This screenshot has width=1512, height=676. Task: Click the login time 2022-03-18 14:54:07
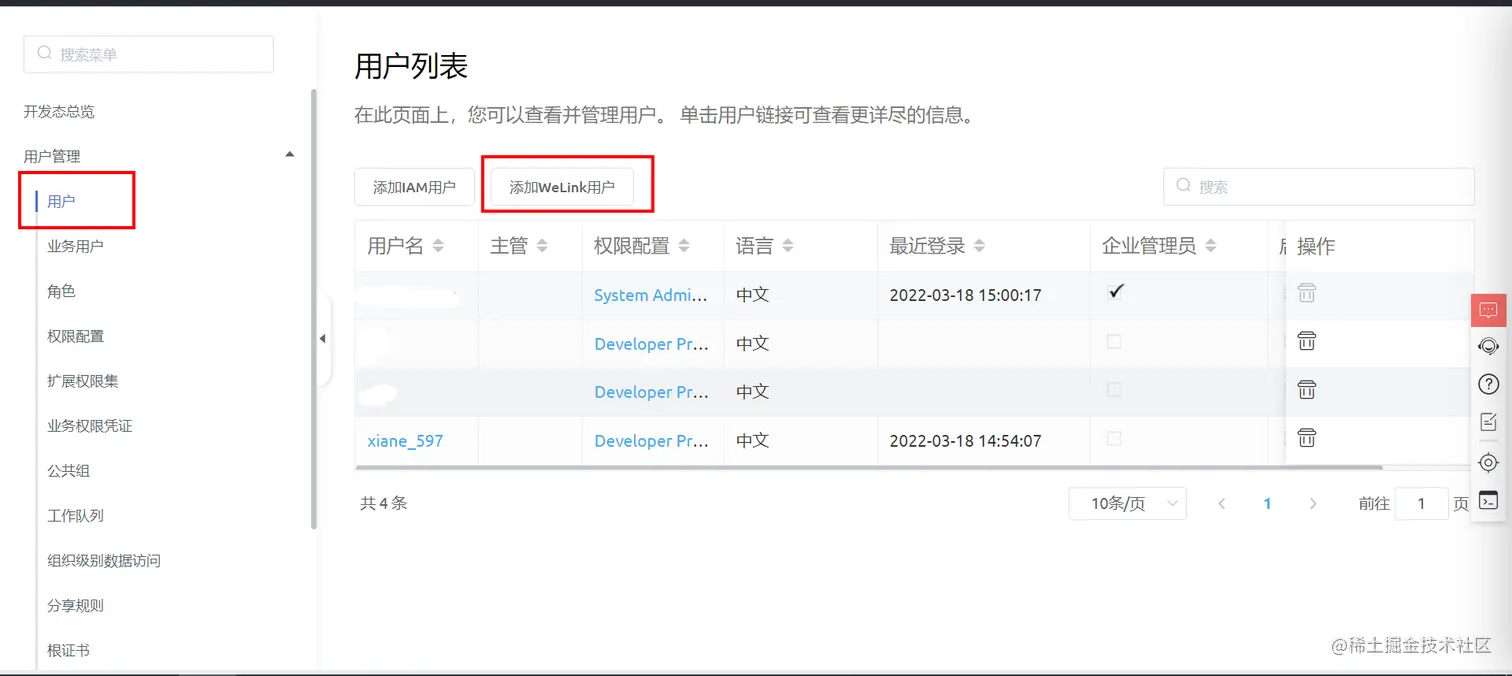(965, 440)
